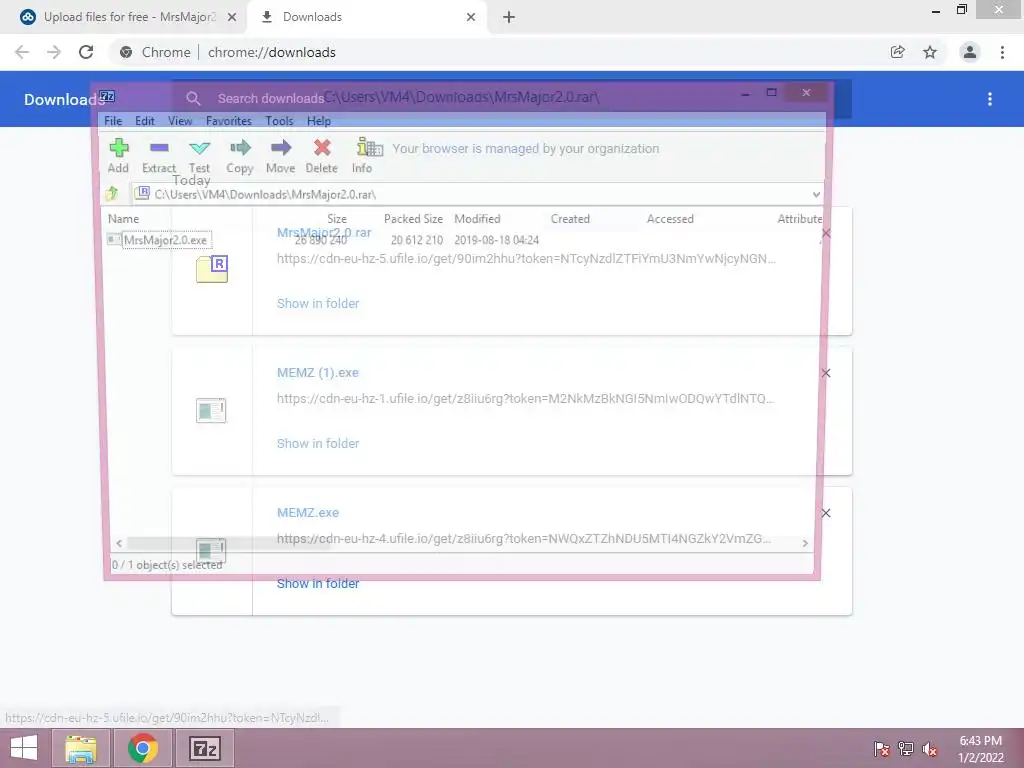The image size is (1024, 768).
Task: Click the 7-Zip horizontal scrollbar right arrow
Action: [x=805, y=543]
